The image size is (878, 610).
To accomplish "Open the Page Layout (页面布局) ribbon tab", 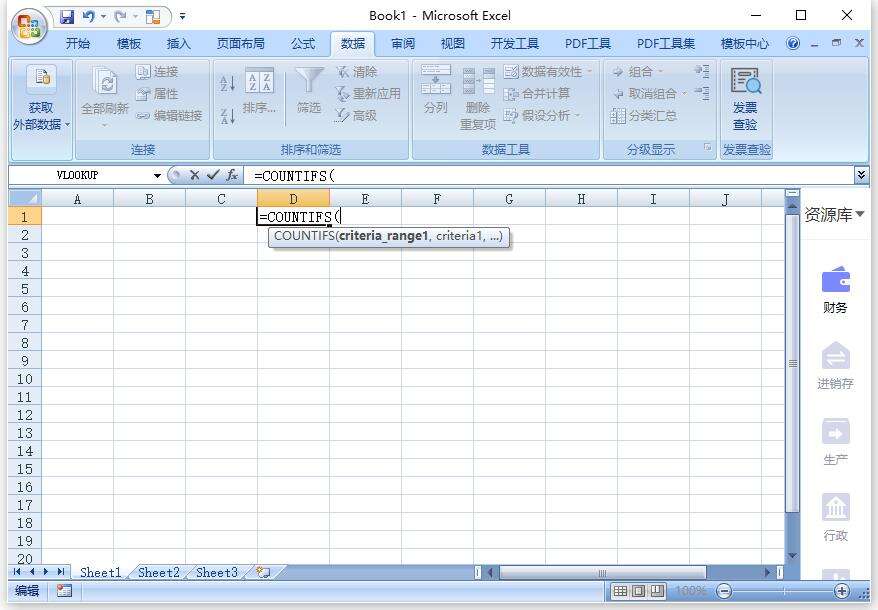I will point(241,44).
